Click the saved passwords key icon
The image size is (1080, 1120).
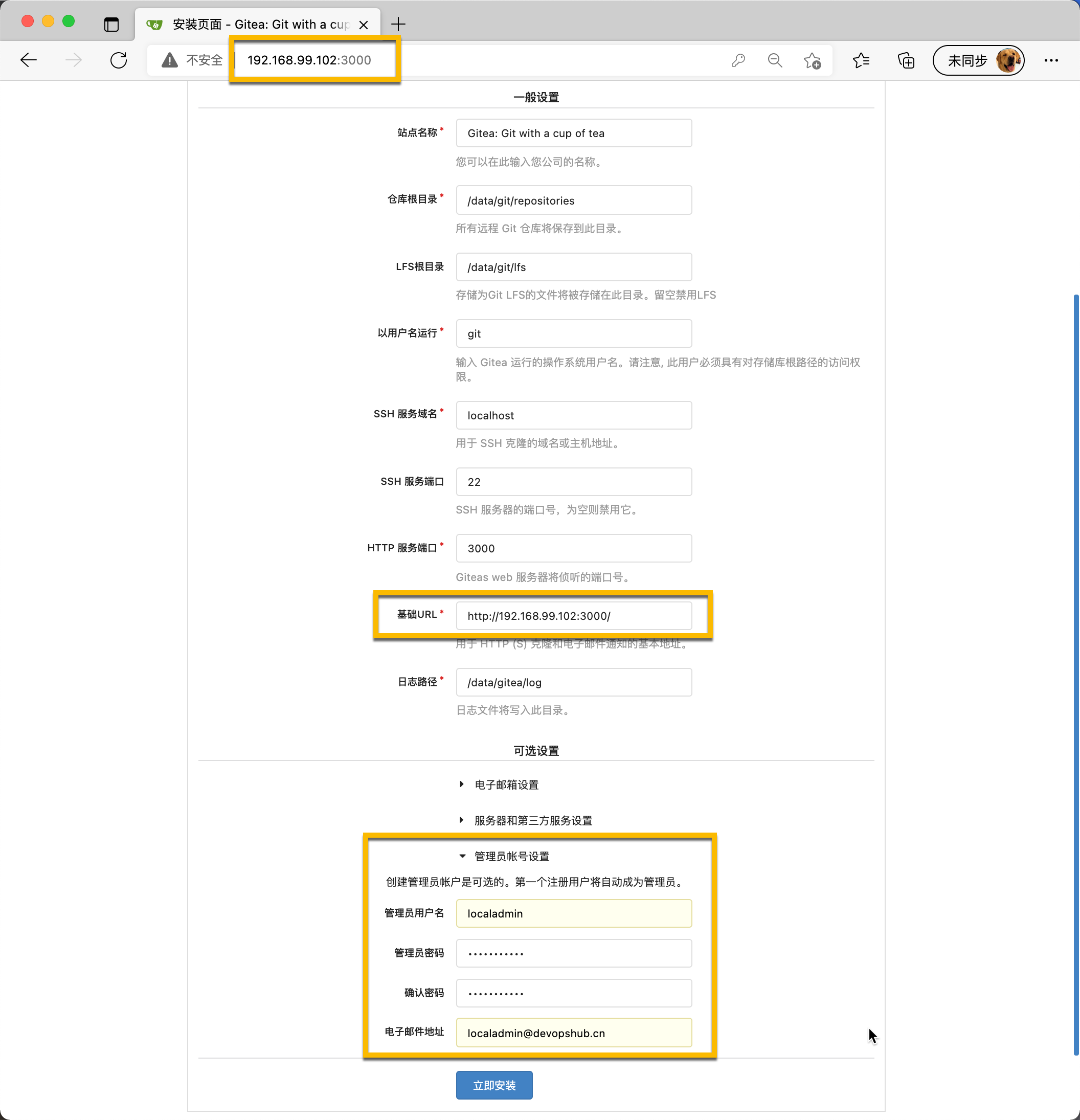(x=738, y=60)
